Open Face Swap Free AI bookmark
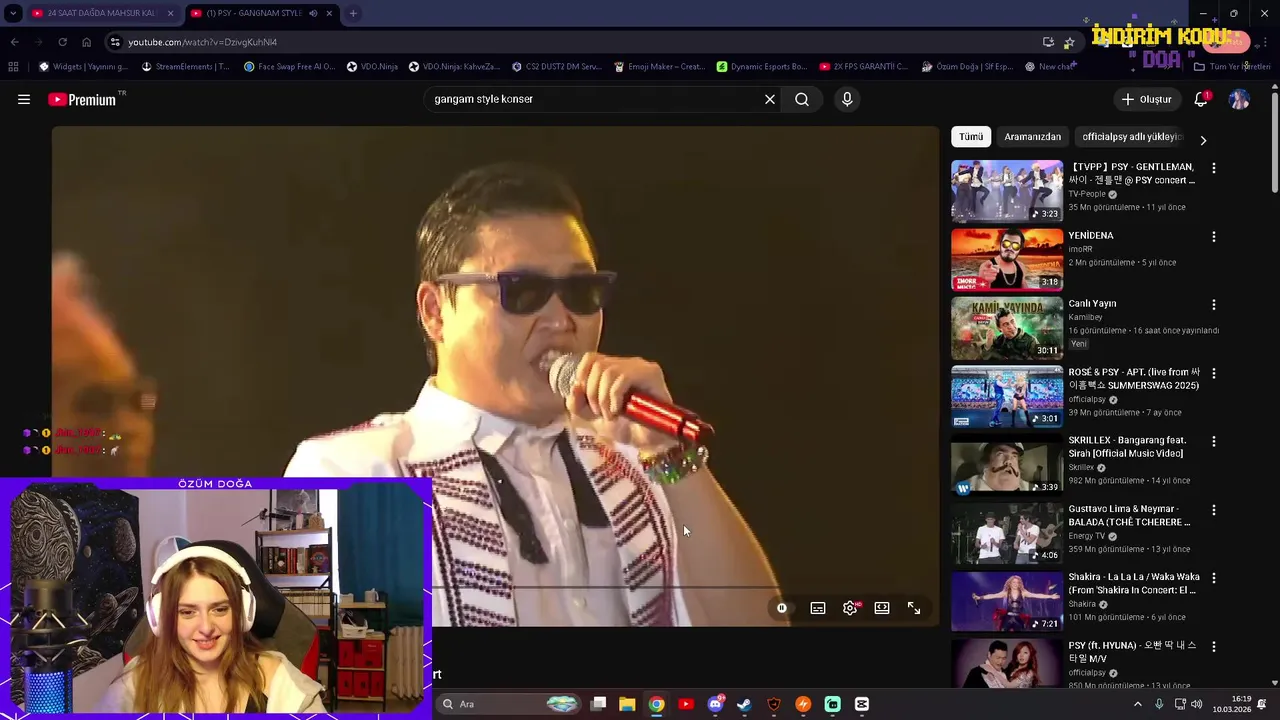This screenshot has height=720, width=1280. click(289, 67)
